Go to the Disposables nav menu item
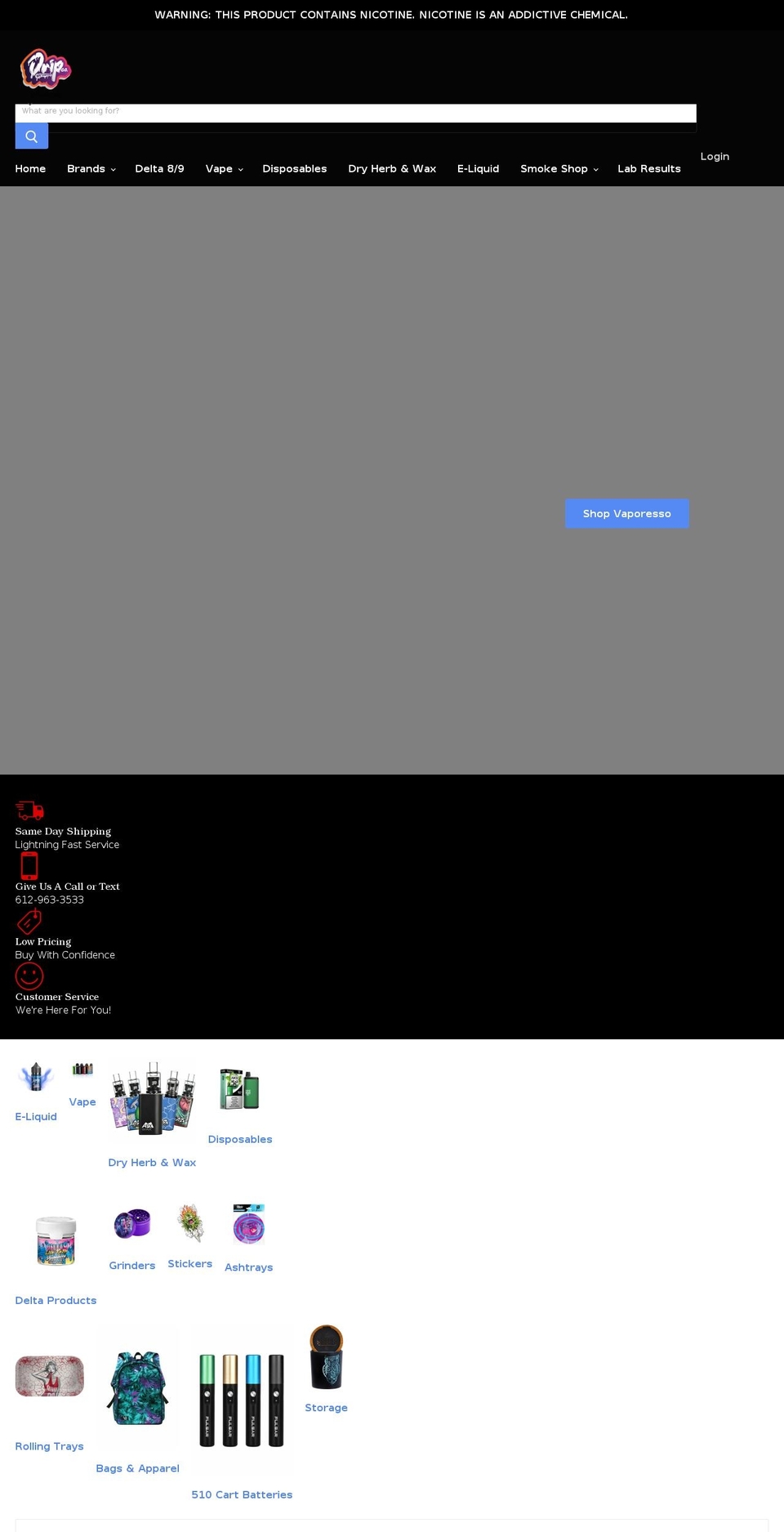This screenshot has width=784, height=1532. click(295, 168)
